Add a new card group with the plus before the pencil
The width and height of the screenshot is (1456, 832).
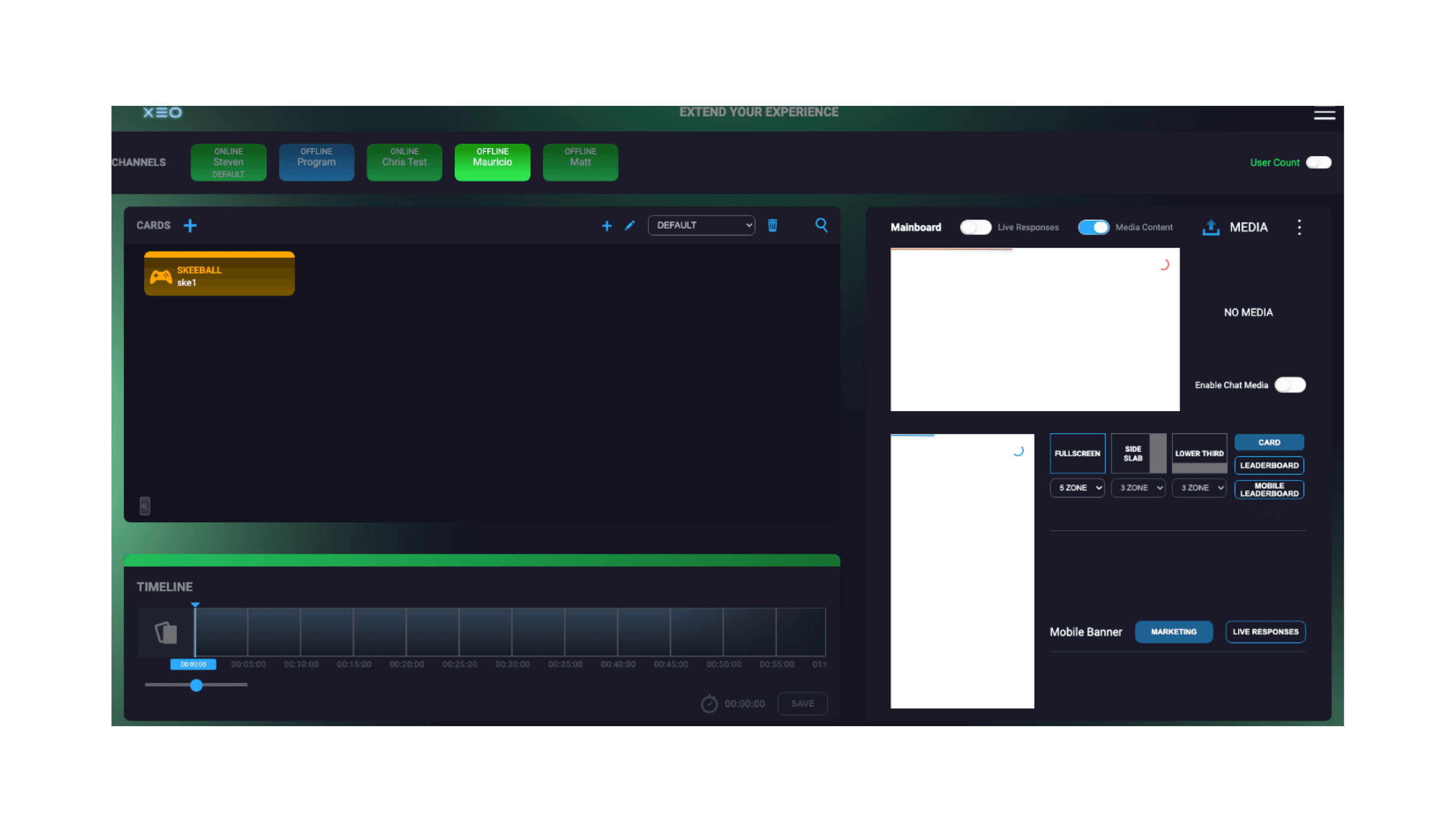pyautogui.click(x=606, y=225)
